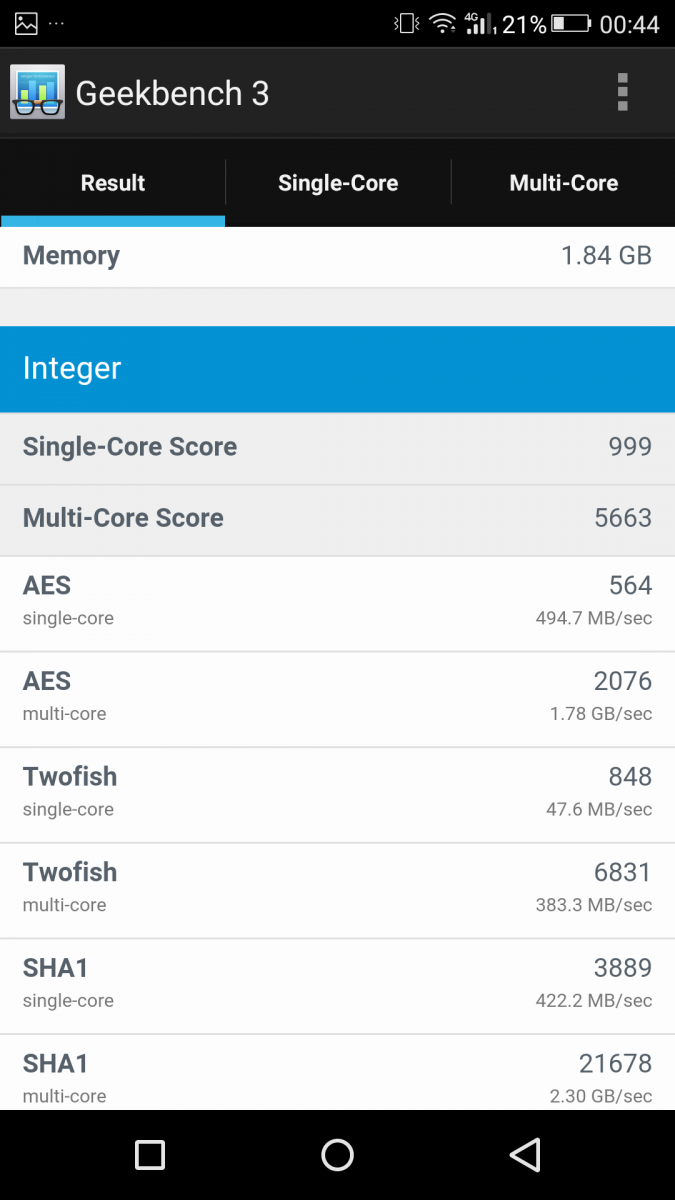675x1200 pixels.
Task: Select the Result tab
Action: point(113,183)
